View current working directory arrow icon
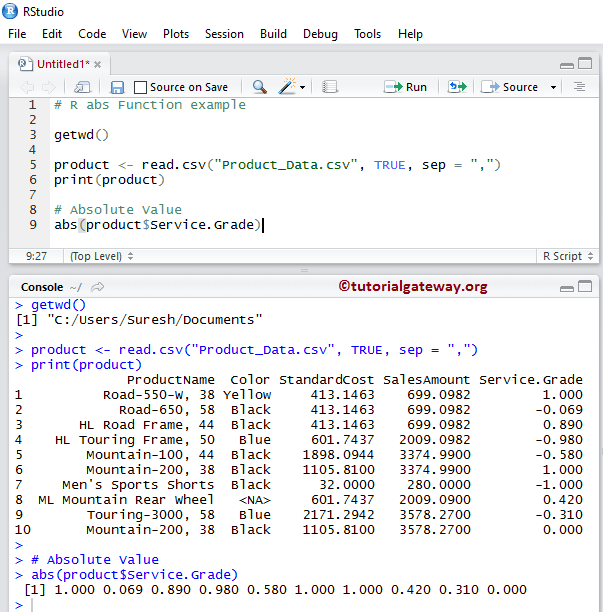 97,287
